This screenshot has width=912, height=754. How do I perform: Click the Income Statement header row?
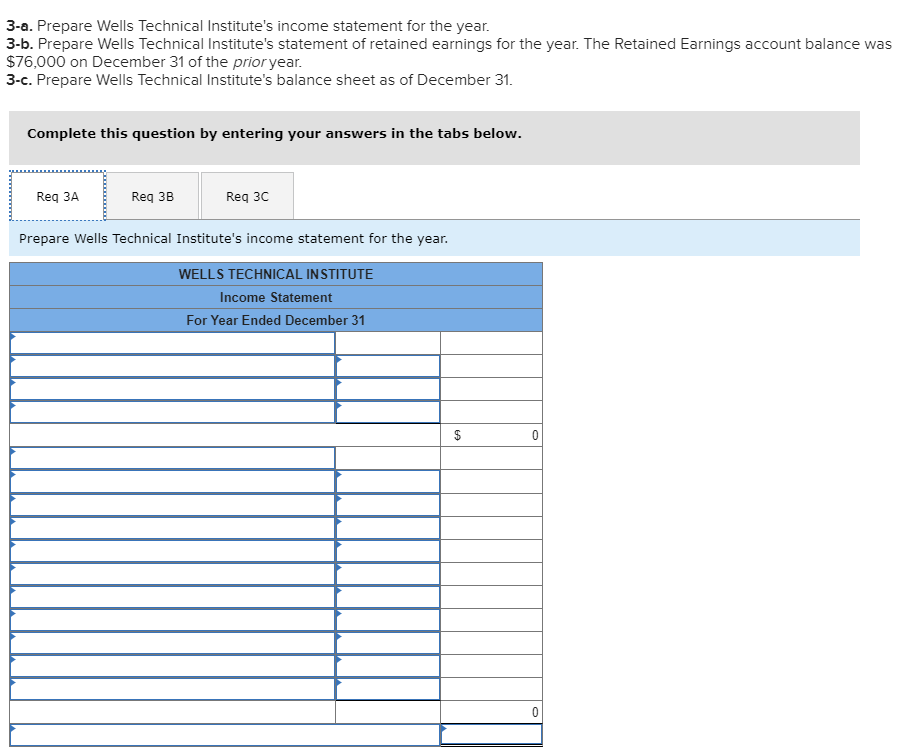click(276, 297)
